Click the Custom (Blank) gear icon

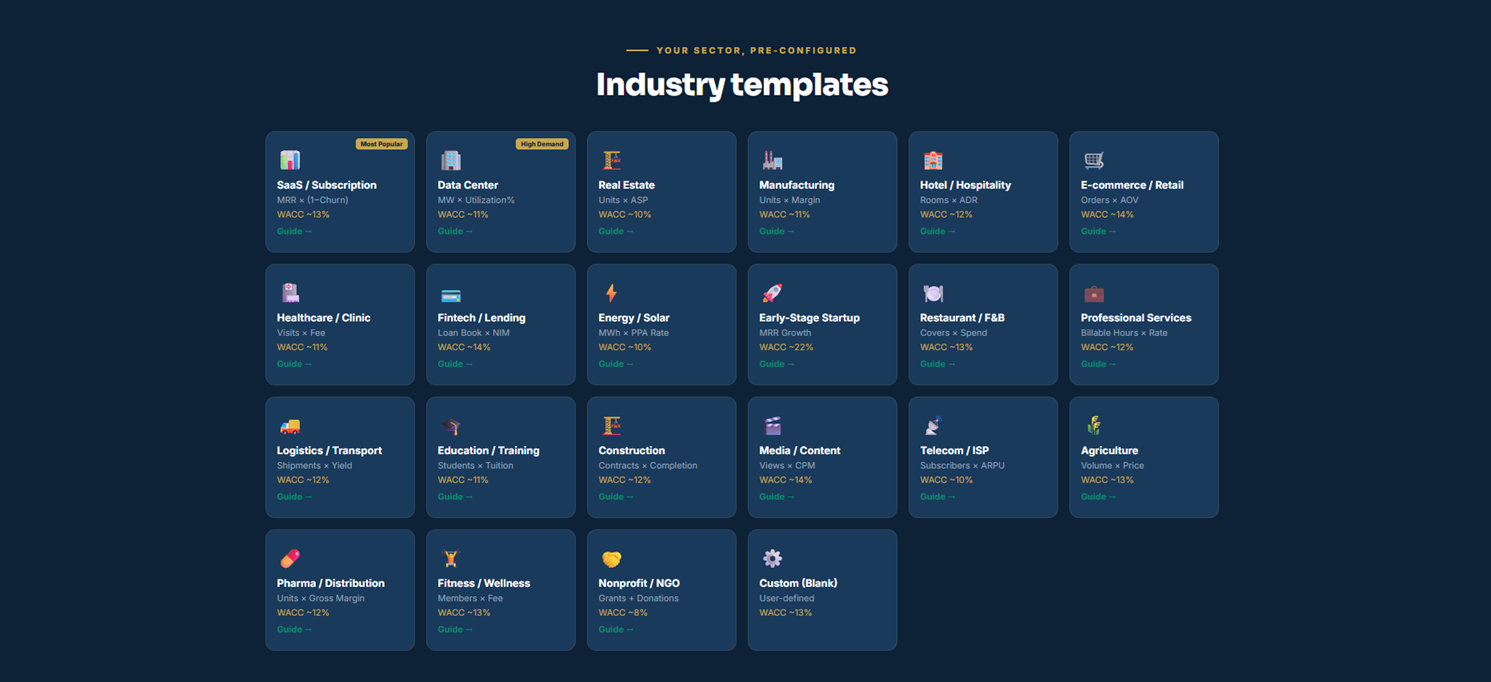click(x=772, y=558)
